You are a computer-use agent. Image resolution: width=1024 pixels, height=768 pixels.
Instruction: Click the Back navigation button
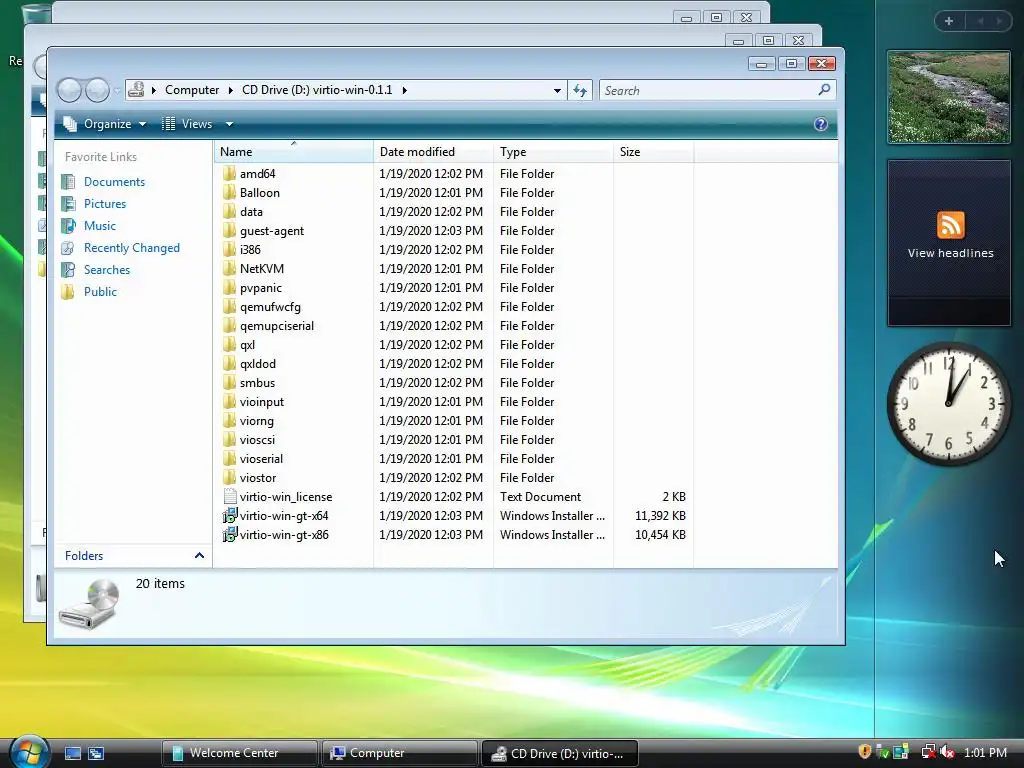point(69,90)
